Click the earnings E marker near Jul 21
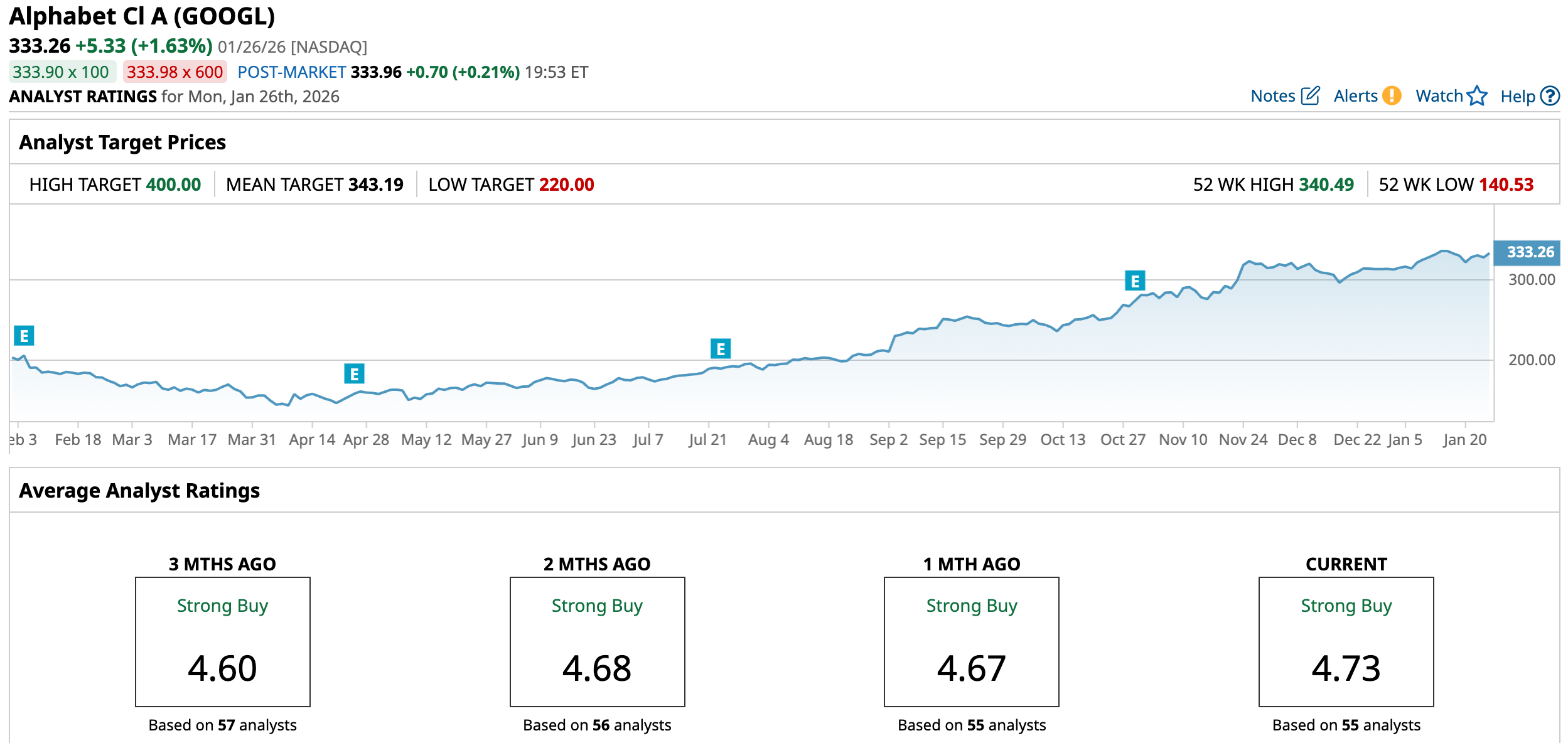The image size is (1568, 743). (x=720, y=349)
